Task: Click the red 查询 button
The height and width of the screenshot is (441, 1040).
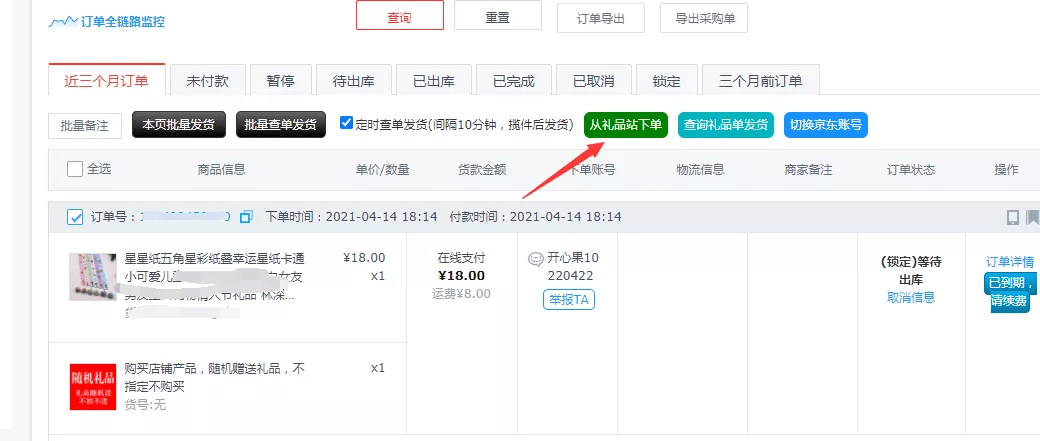Action: click(400, 15)
